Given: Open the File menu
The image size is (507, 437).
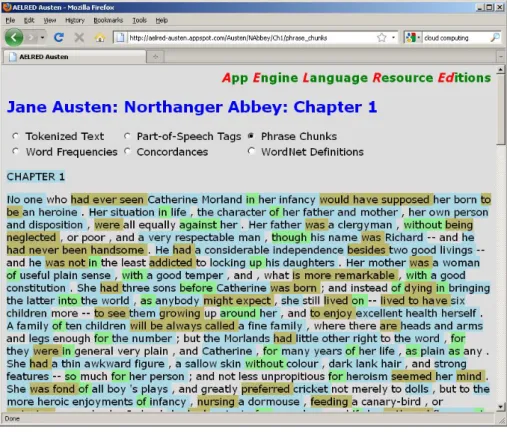Looking at the screenshot, I should (x=10, y=20).
